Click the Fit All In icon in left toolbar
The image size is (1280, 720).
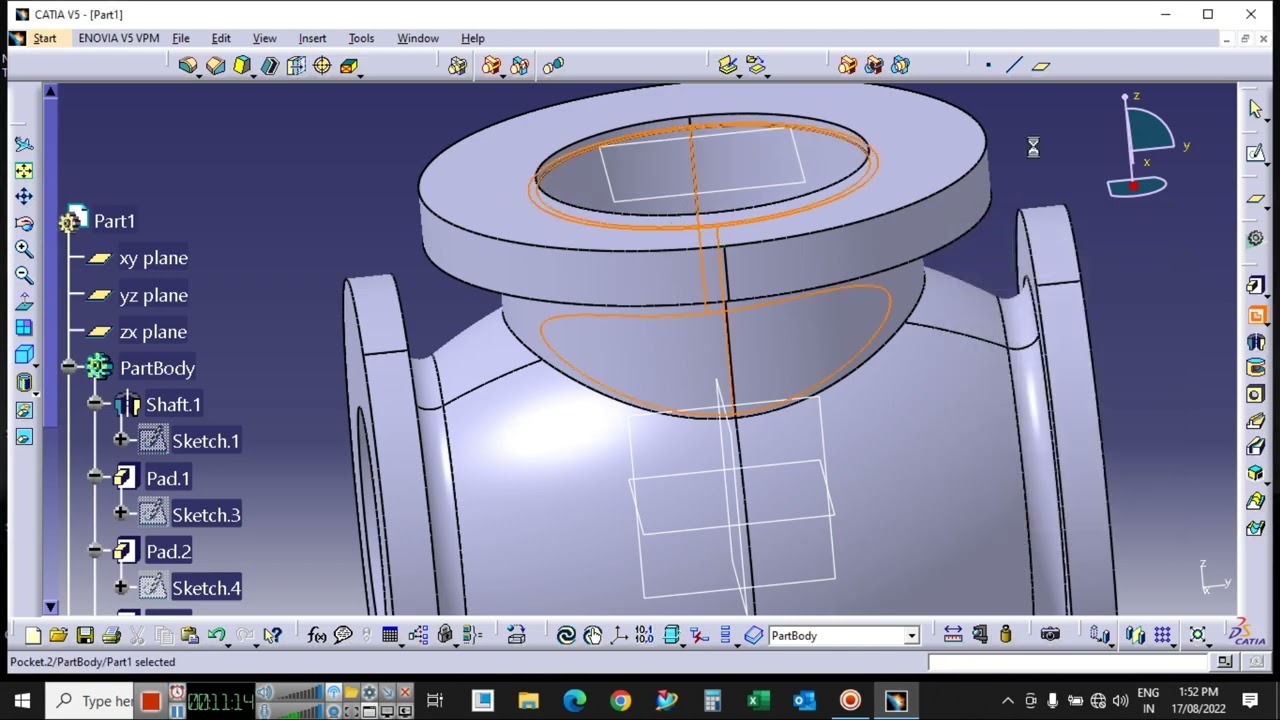coord(24,171)
